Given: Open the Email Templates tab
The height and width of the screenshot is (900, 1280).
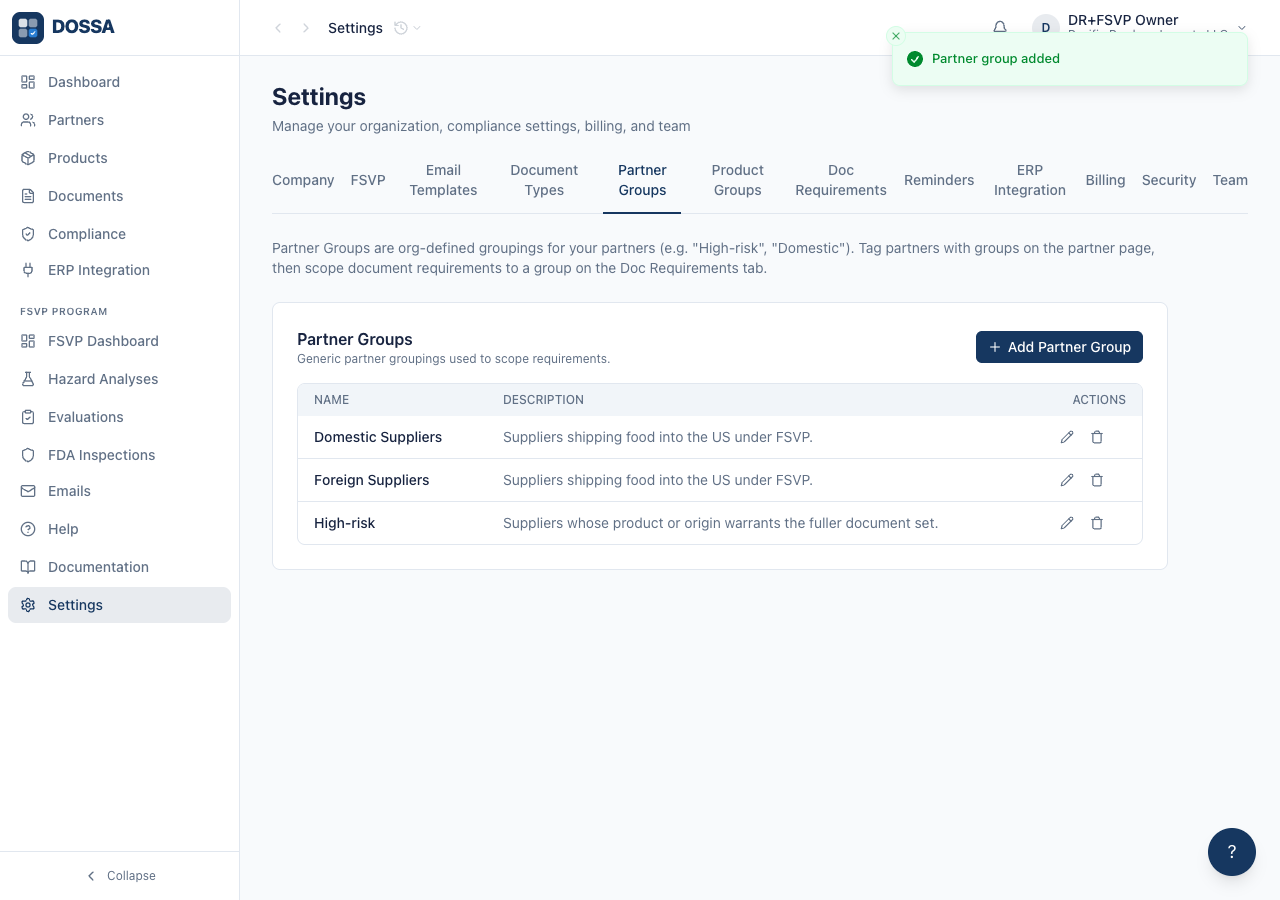Looking at the screenshot, I should click(443, 180).
